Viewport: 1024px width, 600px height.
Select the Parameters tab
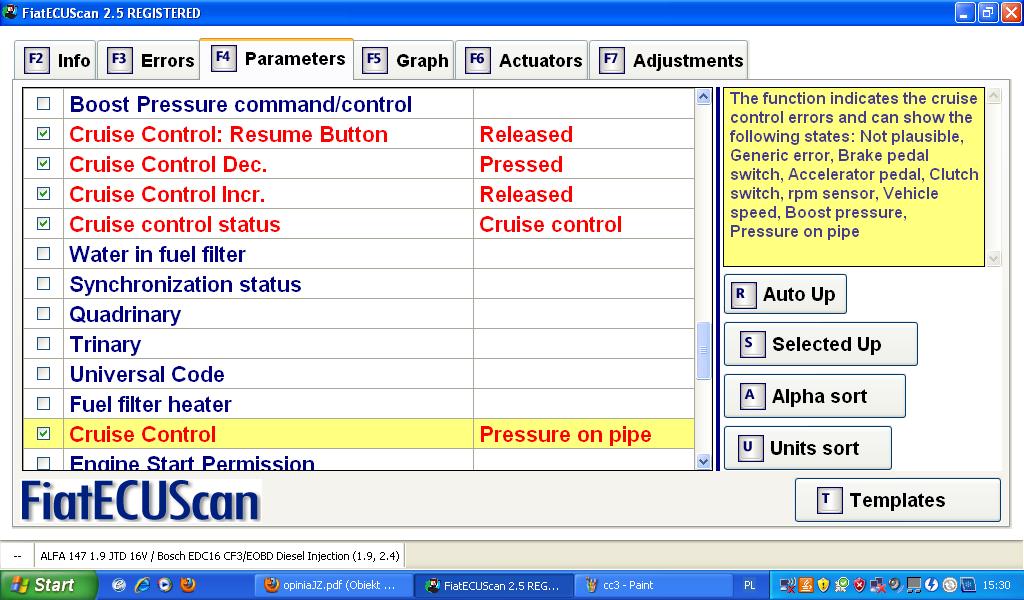pos(277,59)
